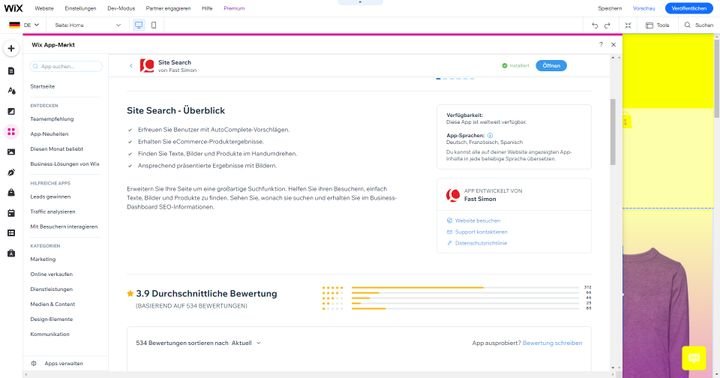This screenshot has height=378, width=720.
Task: Click Apps verwalten at sidebar bottom
Action: 57,363
